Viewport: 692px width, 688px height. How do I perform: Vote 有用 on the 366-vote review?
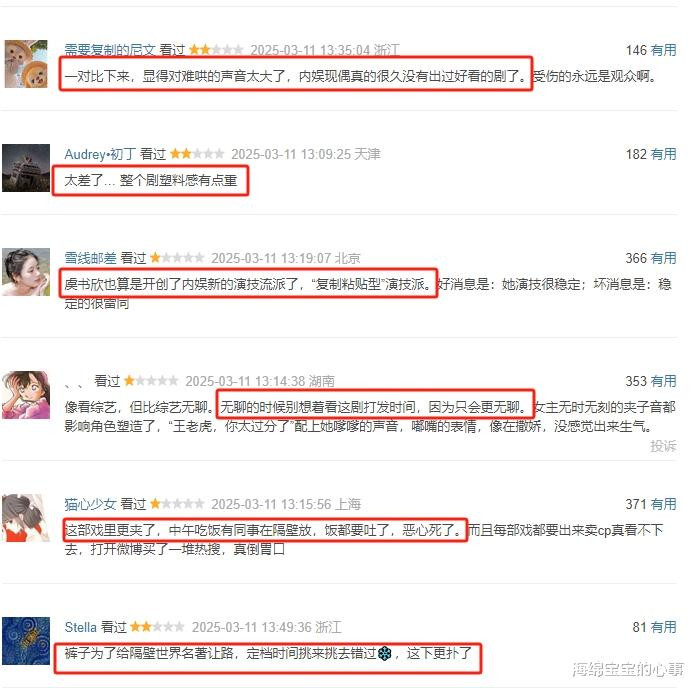(663, 258)
